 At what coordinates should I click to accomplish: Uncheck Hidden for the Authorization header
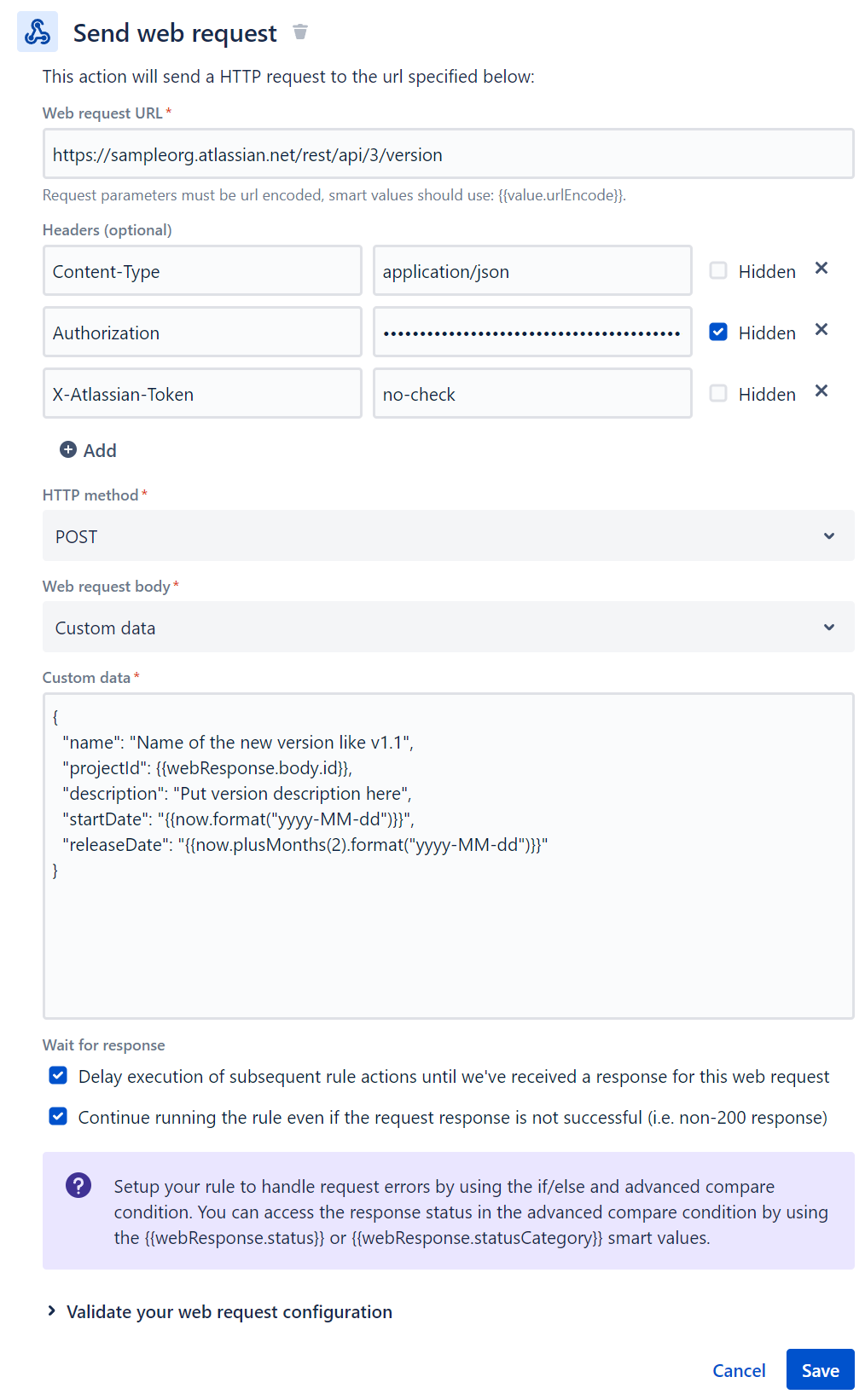click(x=718, y=332)
